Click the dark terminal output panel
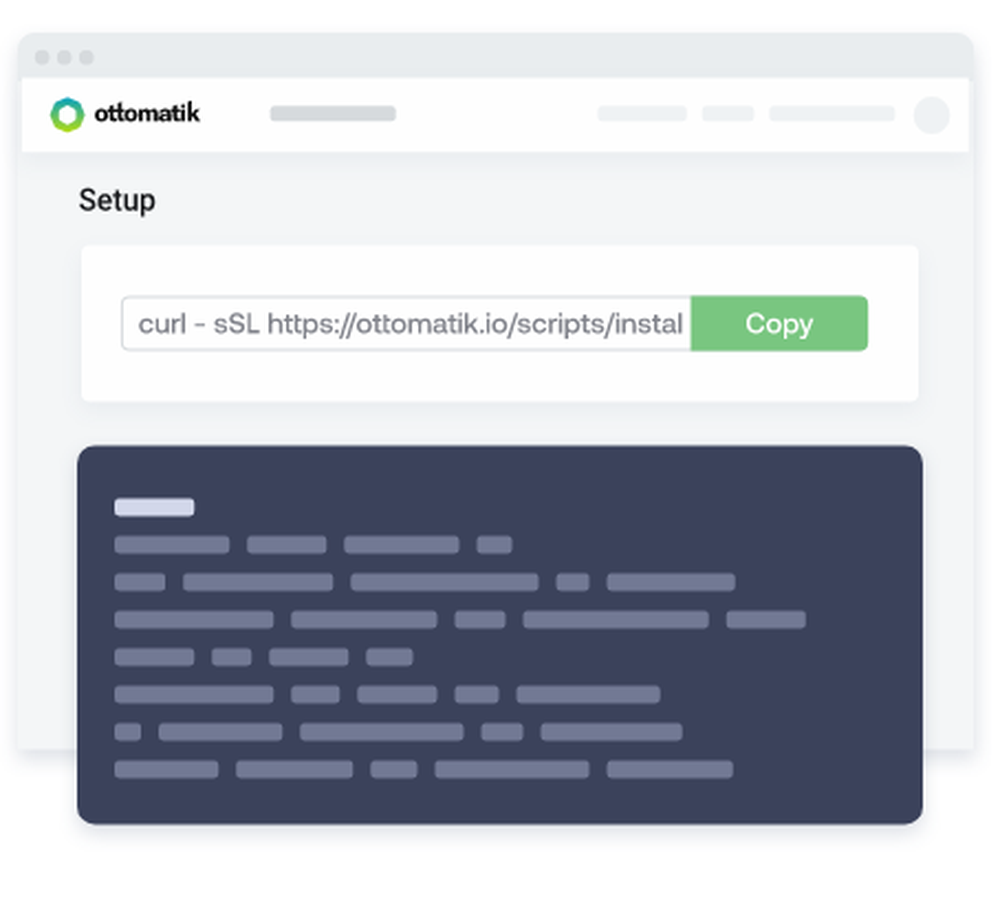The width and height of the screenshot is (1000, 920). pyautogui.click(x=499, y=634)
